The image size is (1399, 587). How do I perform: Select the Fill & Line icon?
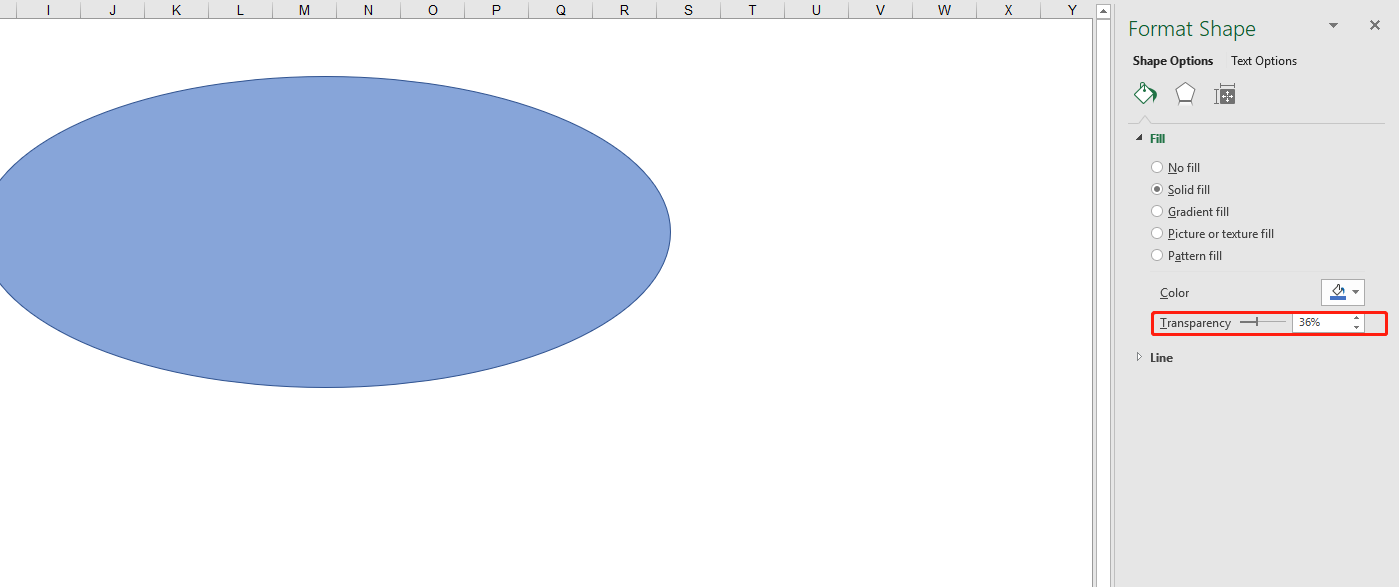(x=1145, y=93)
